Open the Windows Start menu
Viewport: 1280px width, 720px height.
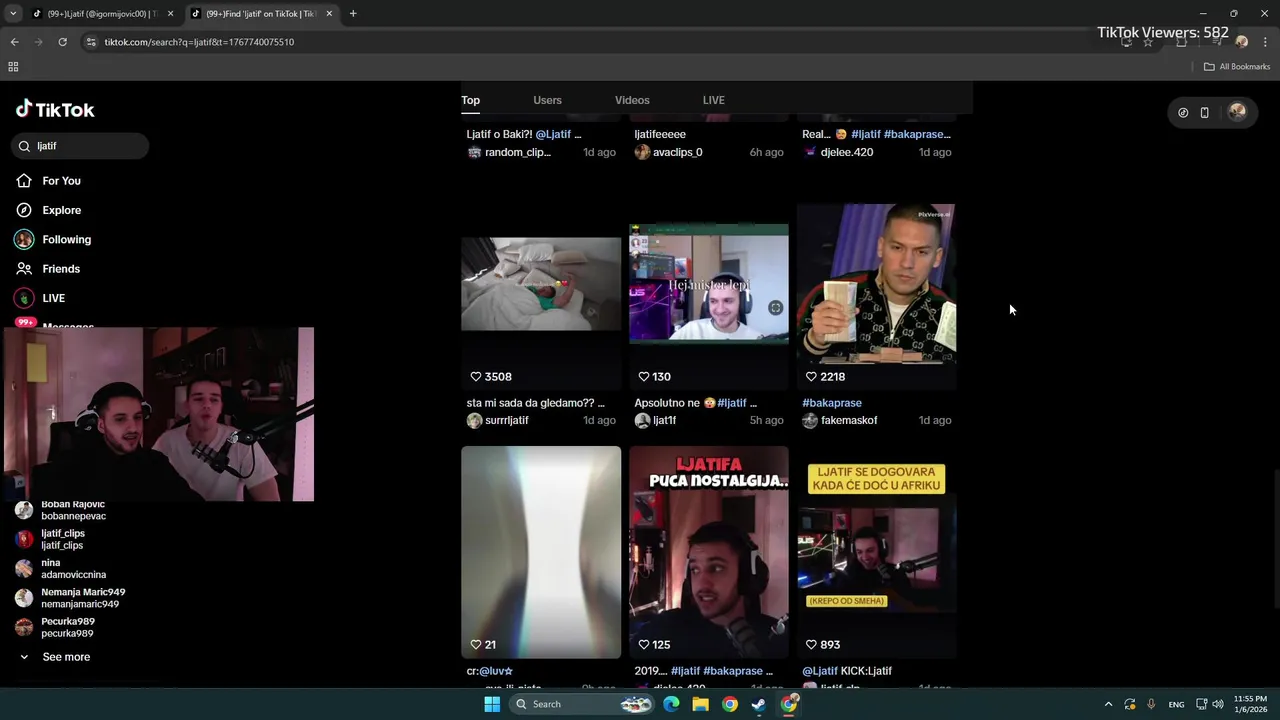(x=492, y=704)
